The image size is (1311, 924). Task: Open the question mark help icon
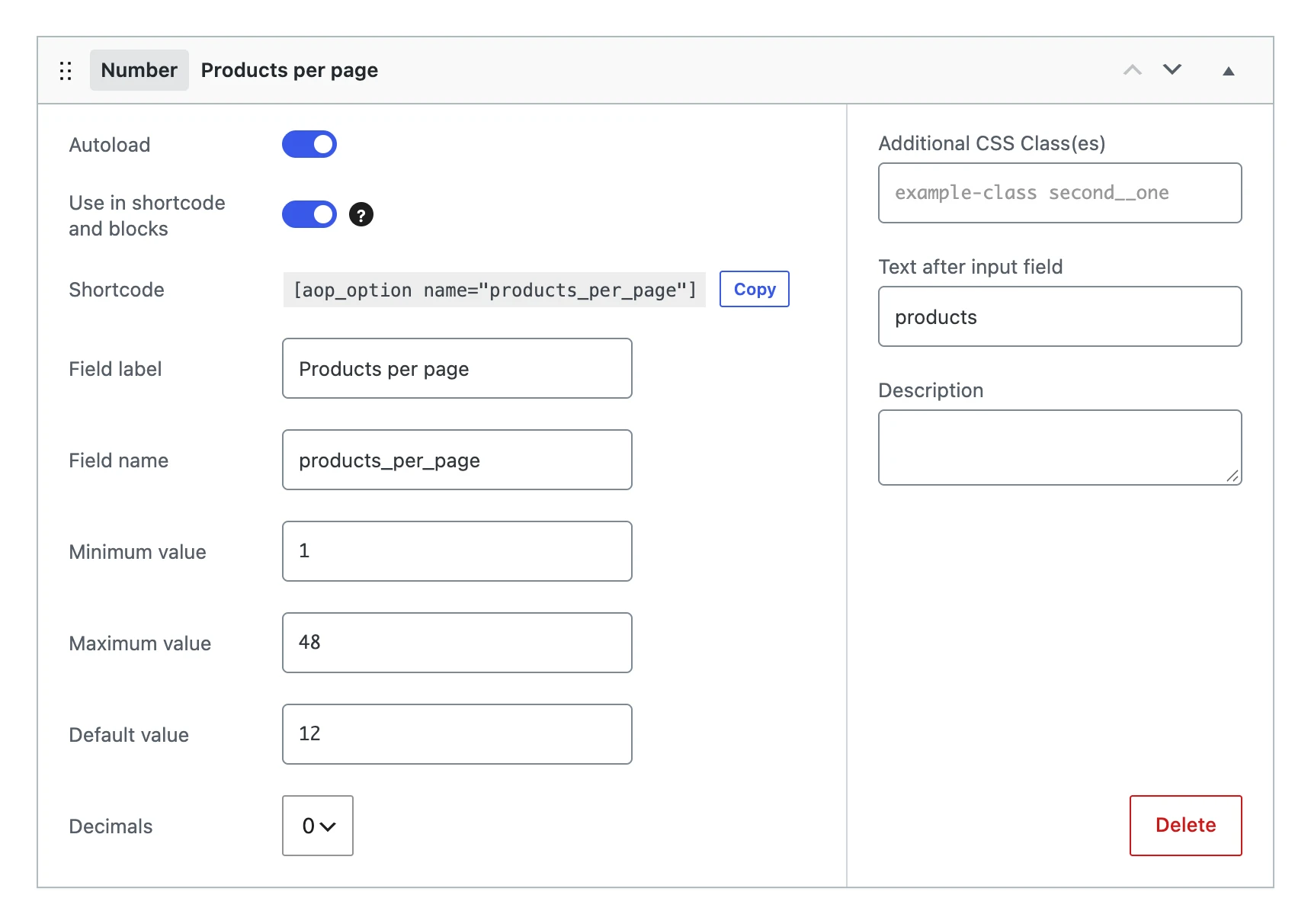pyautogui.click(x=361, y=215)
